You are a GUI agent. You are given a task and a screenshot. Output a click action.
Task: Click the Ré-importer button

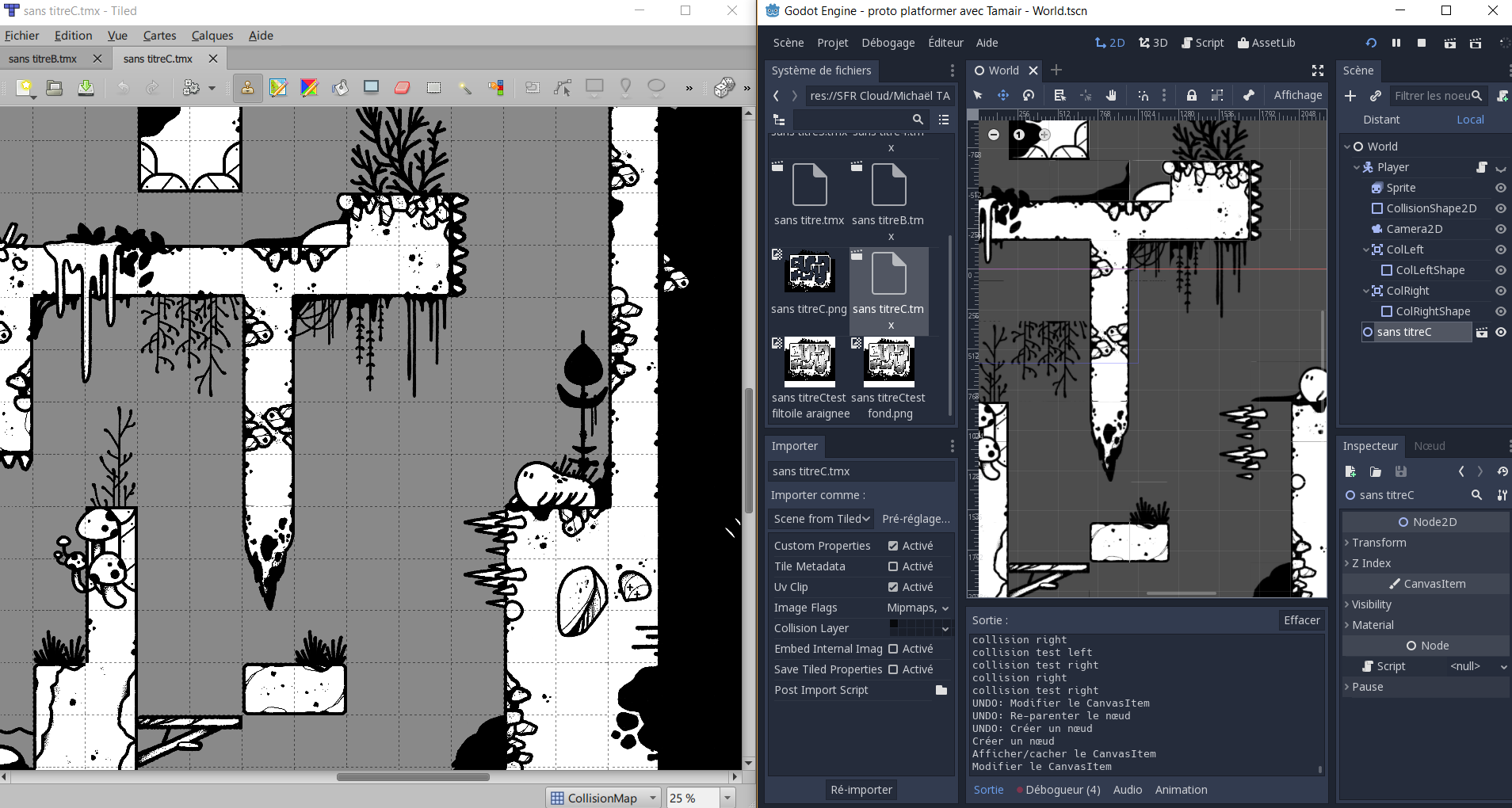(861, 790)
